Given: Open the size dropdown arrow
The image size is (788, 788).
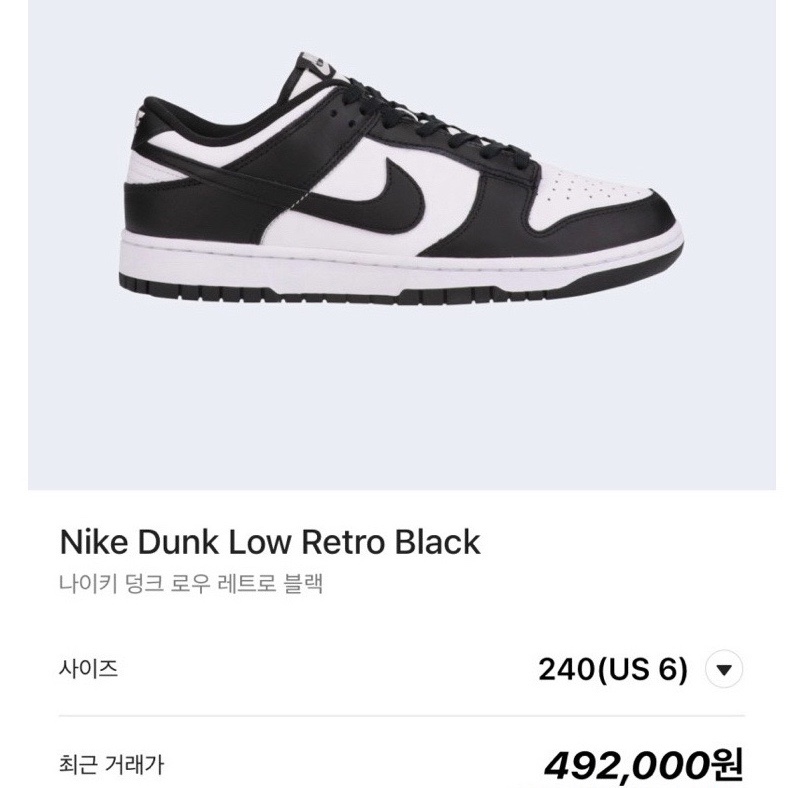Looking at the screenshot, I should point(724,669).
